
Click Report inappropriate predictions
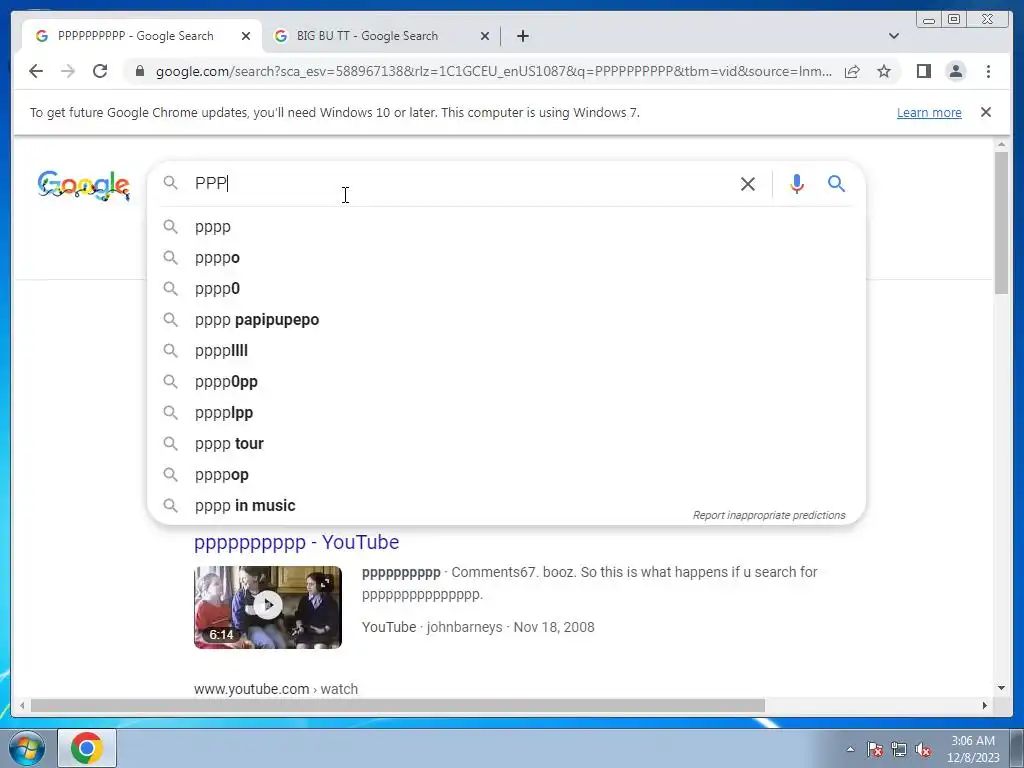(x=769, y=515)
